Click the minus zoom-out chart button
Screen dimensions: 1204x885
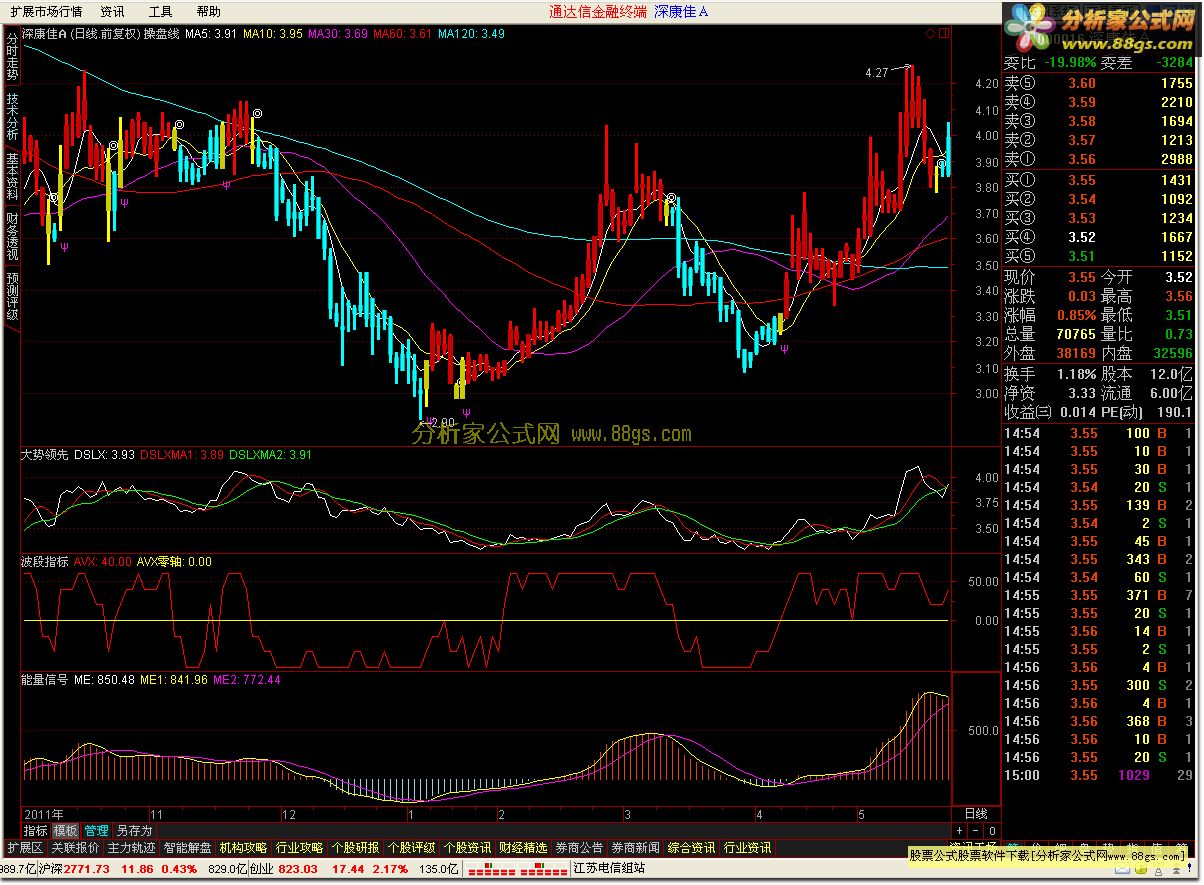(x=975, y=830)
